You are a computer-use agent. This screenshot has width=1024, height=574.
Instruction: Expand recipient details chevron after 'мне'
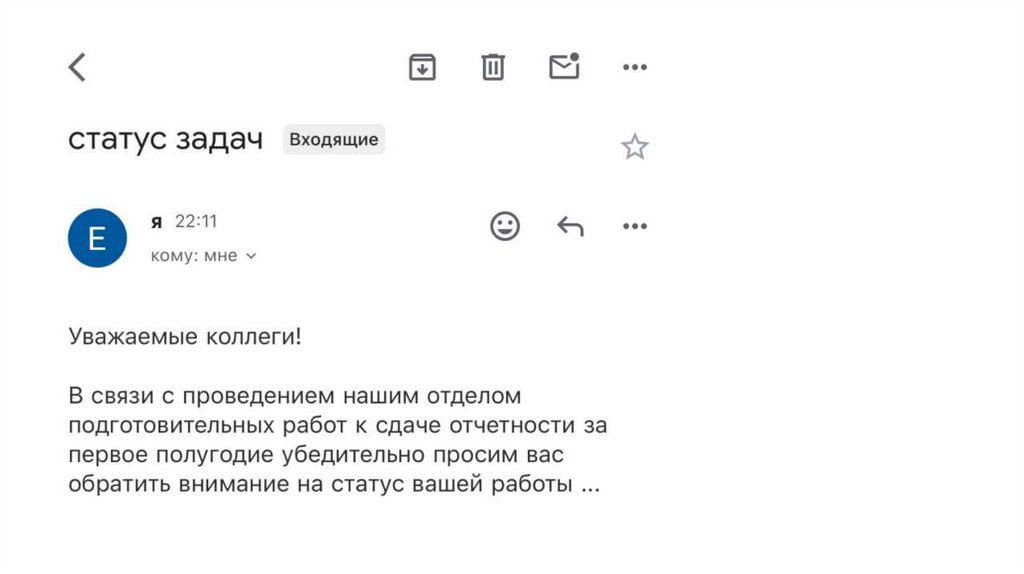pos(251,256)
